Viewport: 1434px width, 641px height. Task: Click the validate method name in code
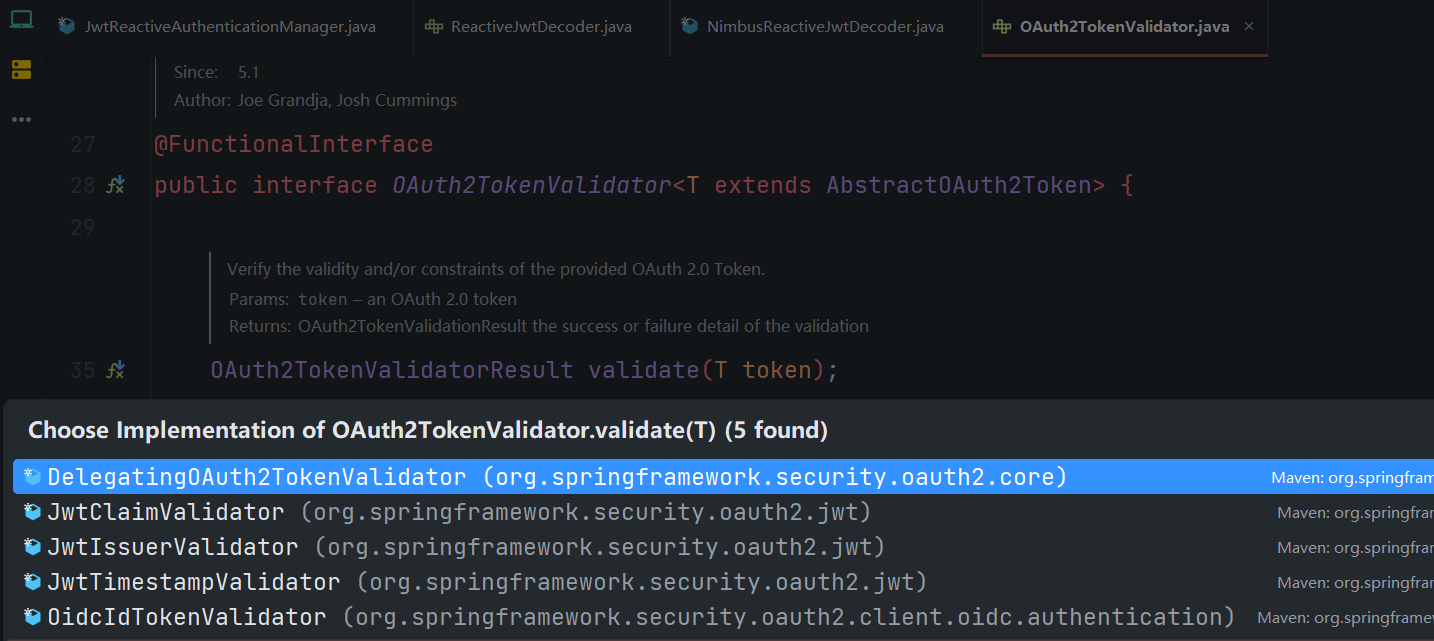click(643, 370)
